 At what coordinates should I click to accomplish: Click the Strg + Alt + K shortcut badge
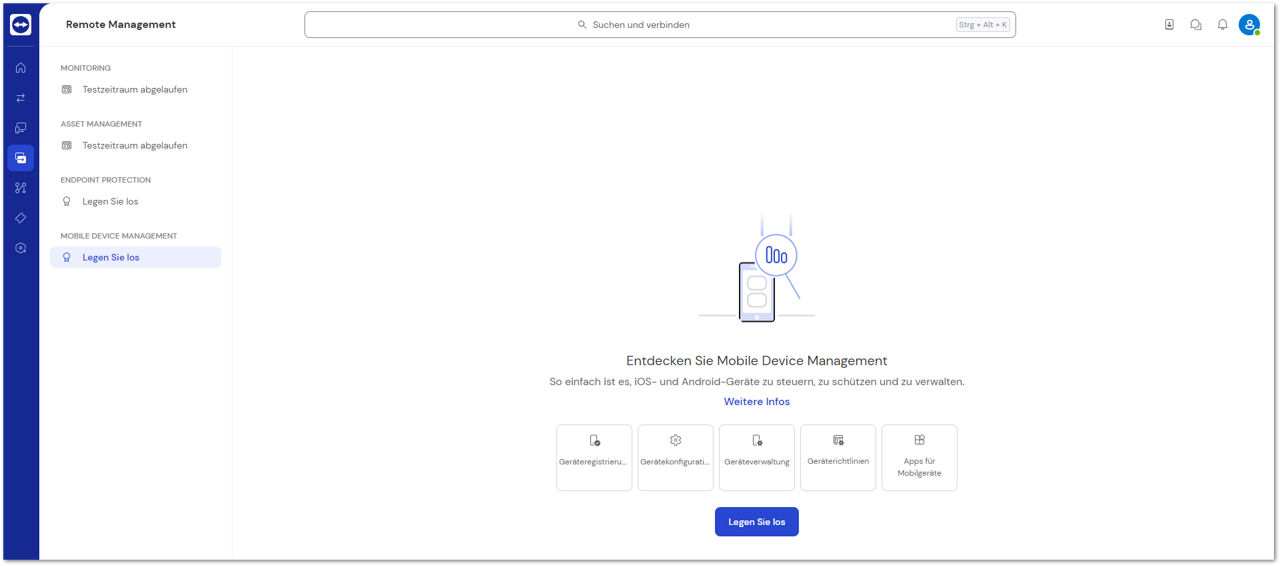[x=983, y=25]
